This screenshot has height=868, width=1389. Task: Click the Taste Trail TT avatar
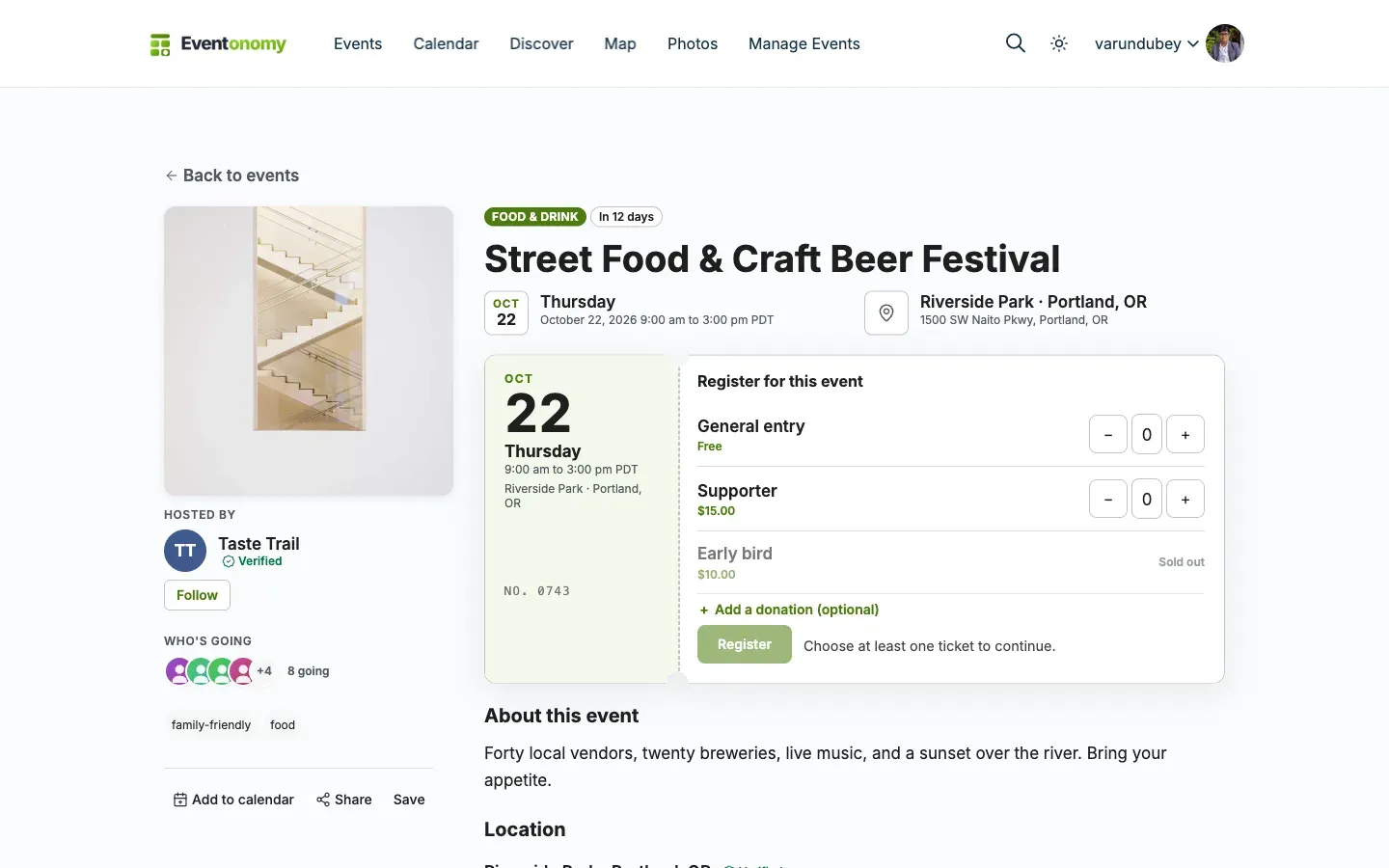coord(185,551)
